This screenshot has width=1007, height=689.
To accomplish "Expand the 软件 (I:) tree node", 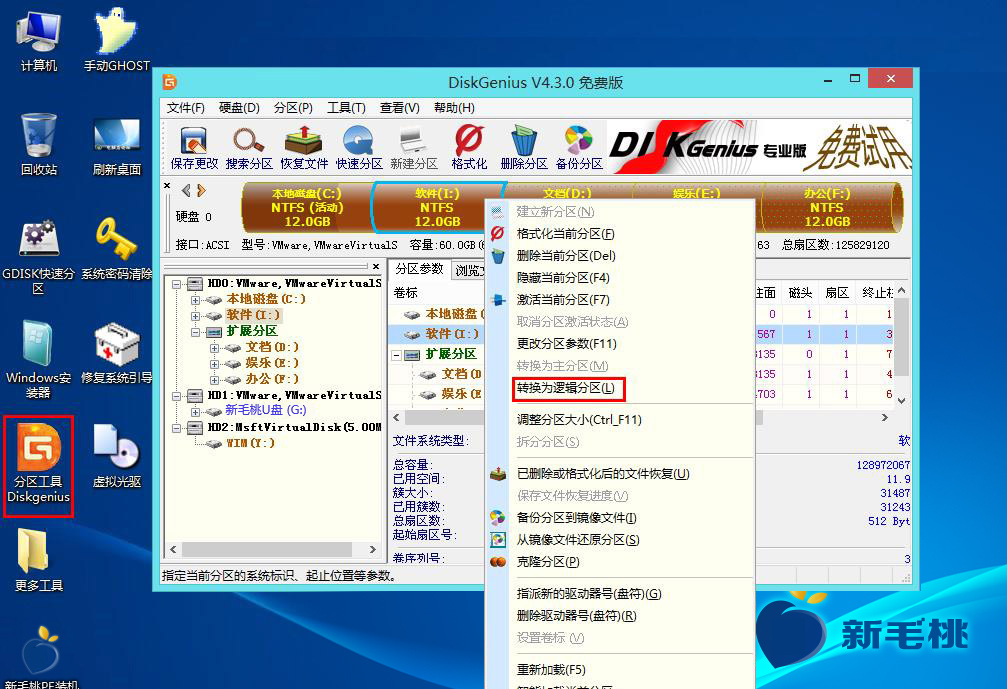I will (x=195, y=315).
